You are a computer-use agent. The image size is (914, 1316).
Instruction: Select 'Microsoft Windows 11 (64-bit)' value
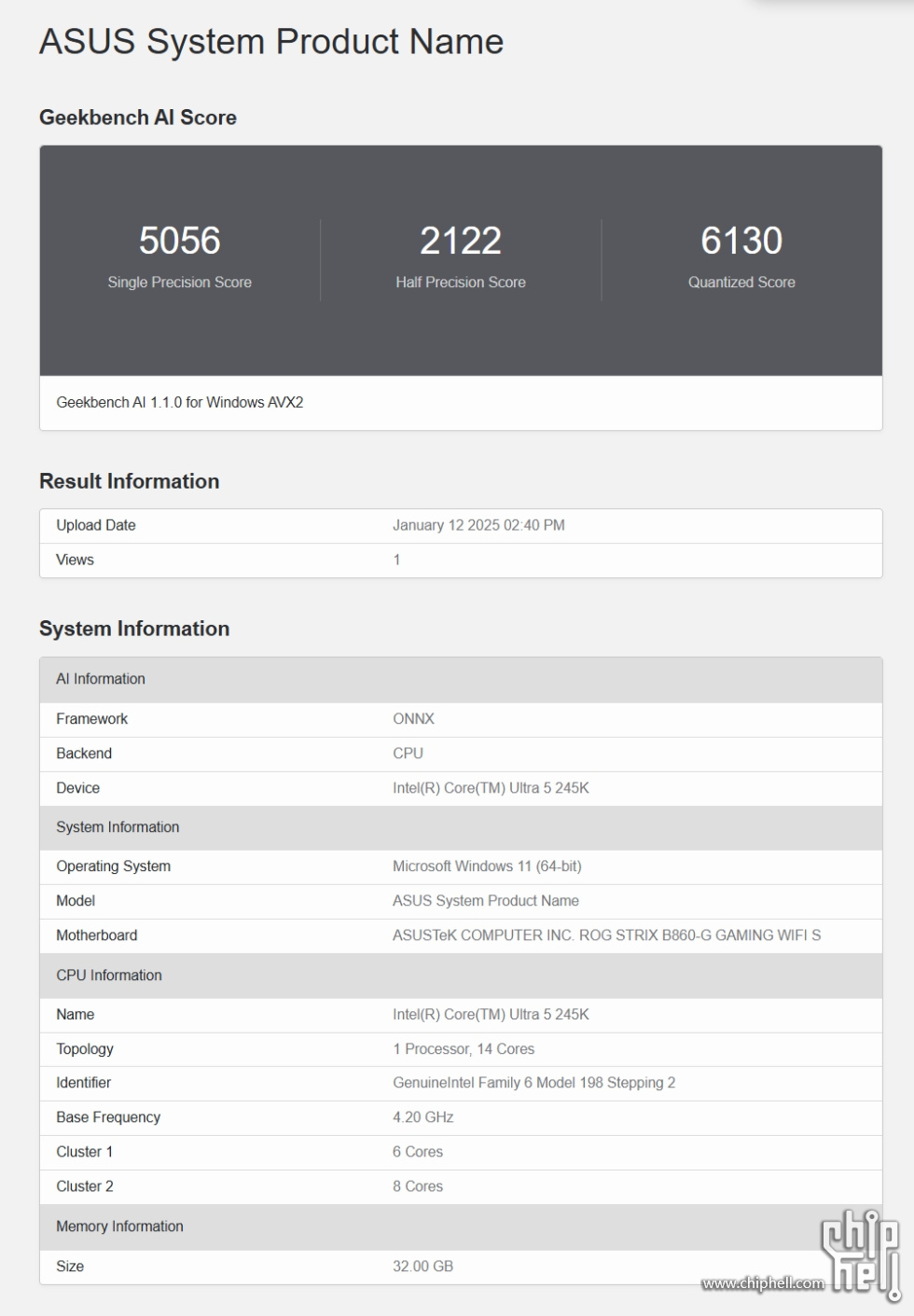pyautogui.click(x=487, y=866)
